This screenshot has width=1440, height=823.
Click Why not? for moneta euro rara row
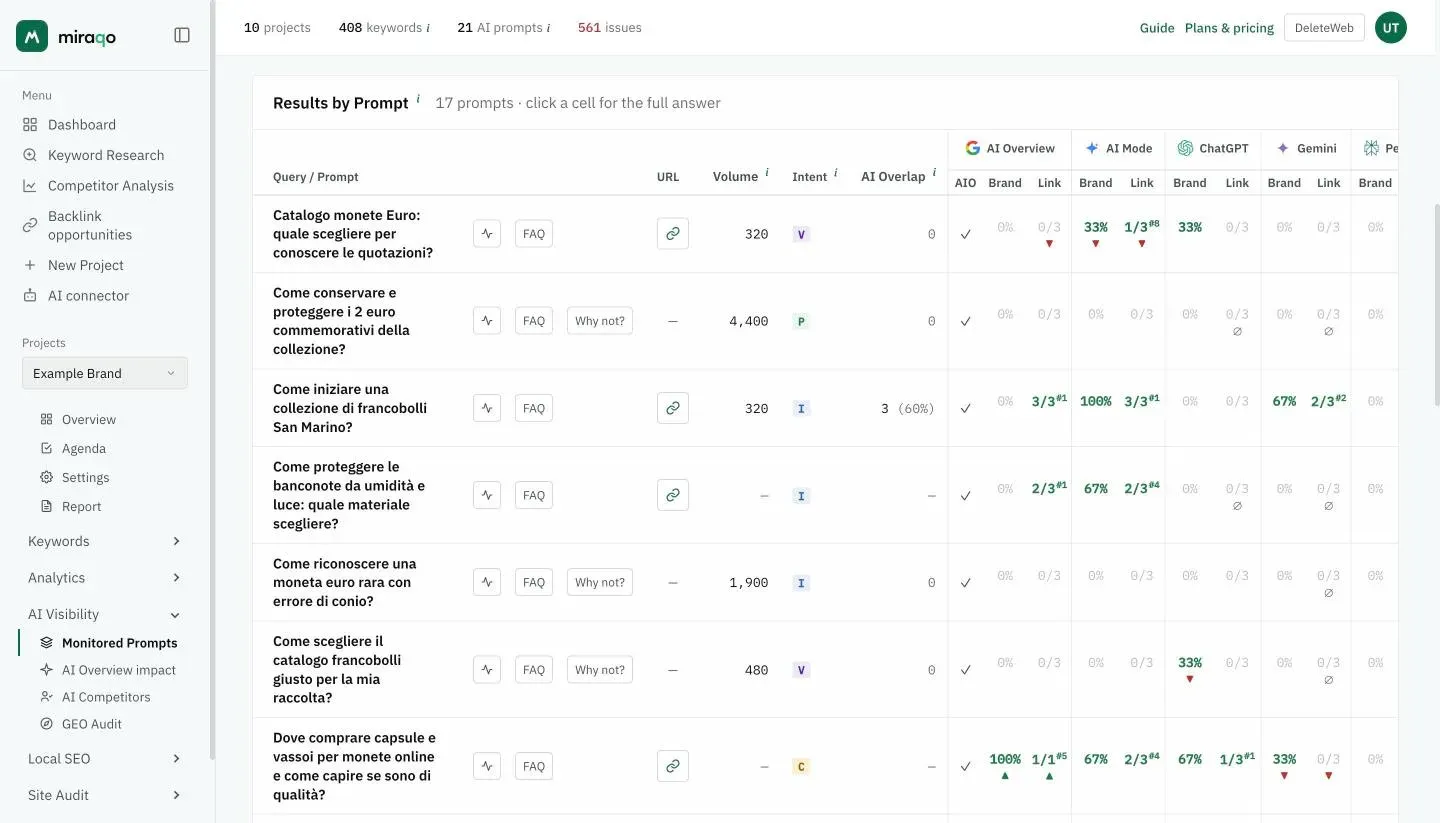[x=600, y=582]
